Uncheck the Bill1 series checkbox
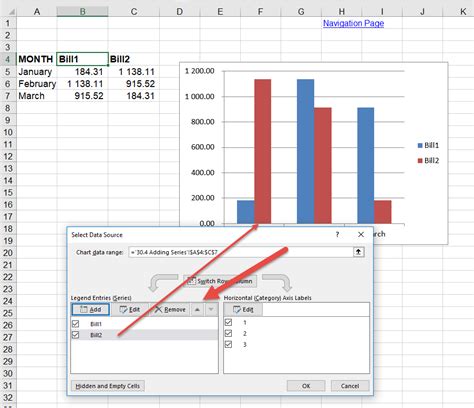 tap(76, 324)
